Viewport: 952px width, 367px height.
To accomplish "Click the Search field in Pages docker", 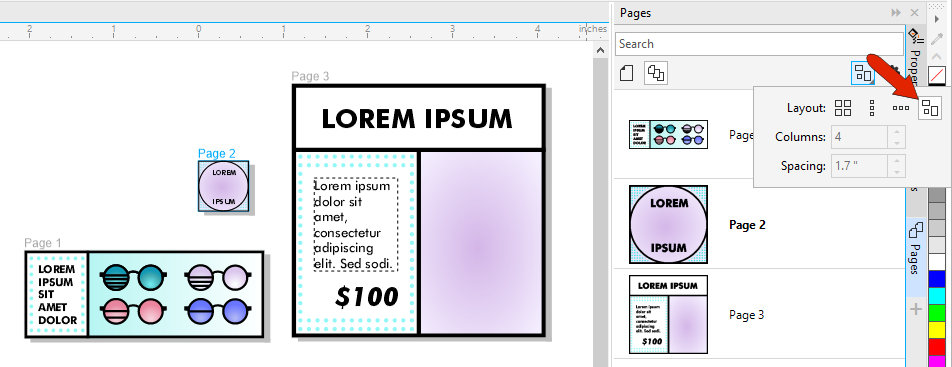I will (x=759, y=44).
